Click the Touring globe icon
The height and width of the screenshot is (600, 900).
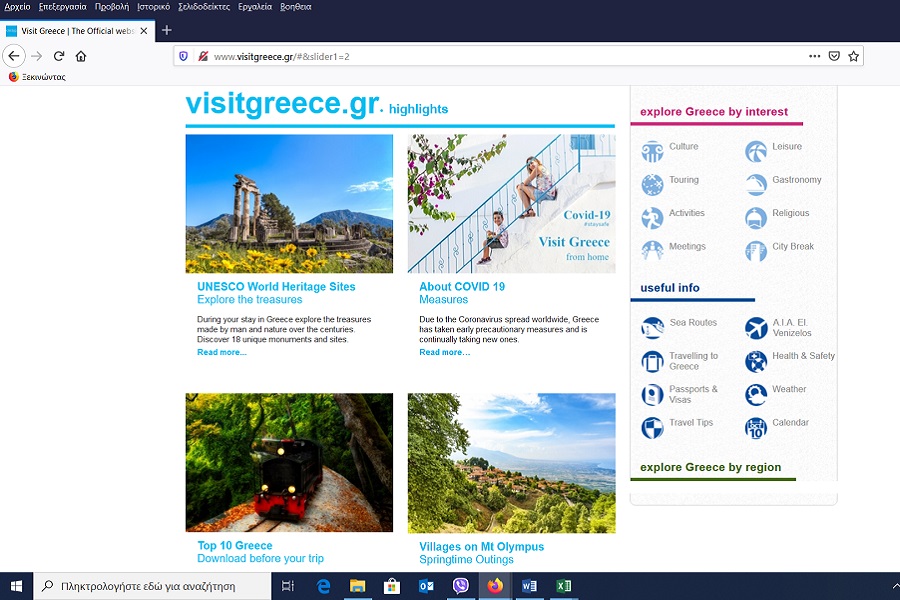652,185
